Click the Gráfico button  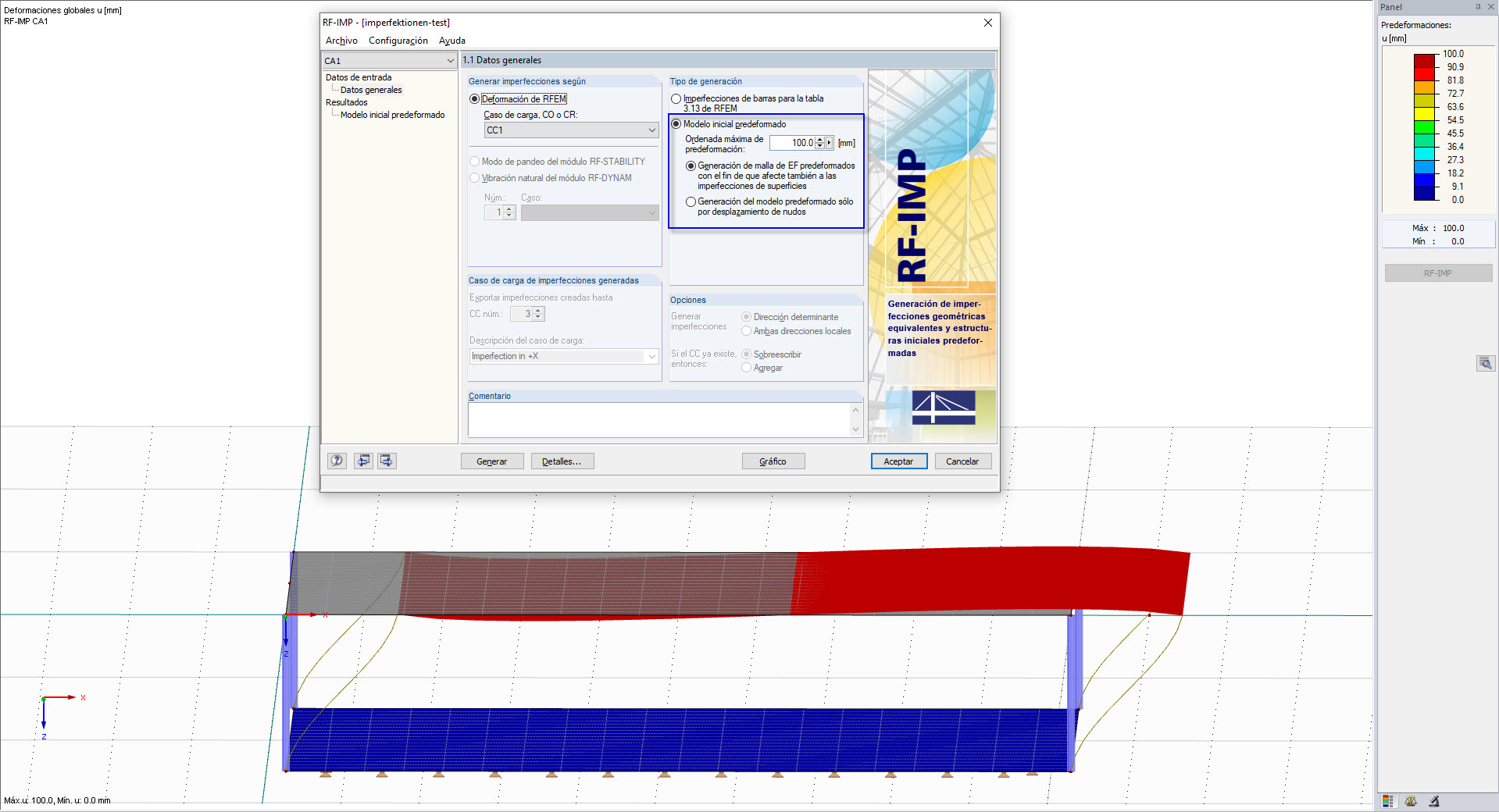(x=773, y=461)
